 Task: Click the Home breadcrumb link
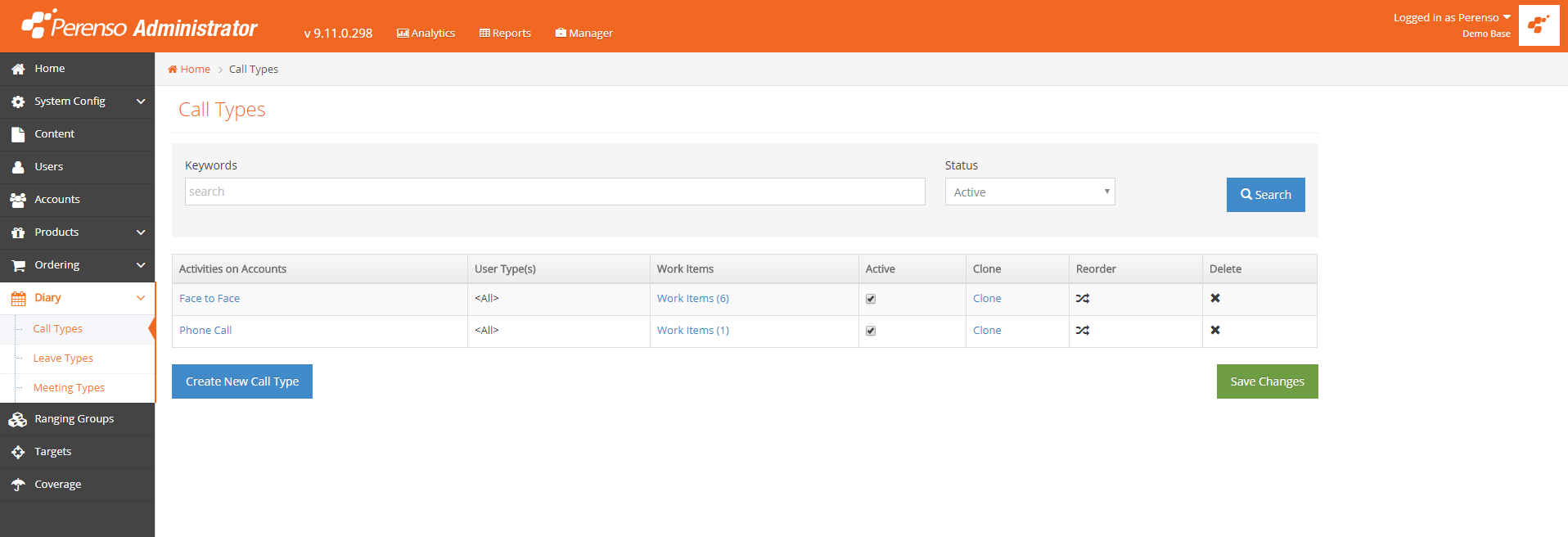195,70
